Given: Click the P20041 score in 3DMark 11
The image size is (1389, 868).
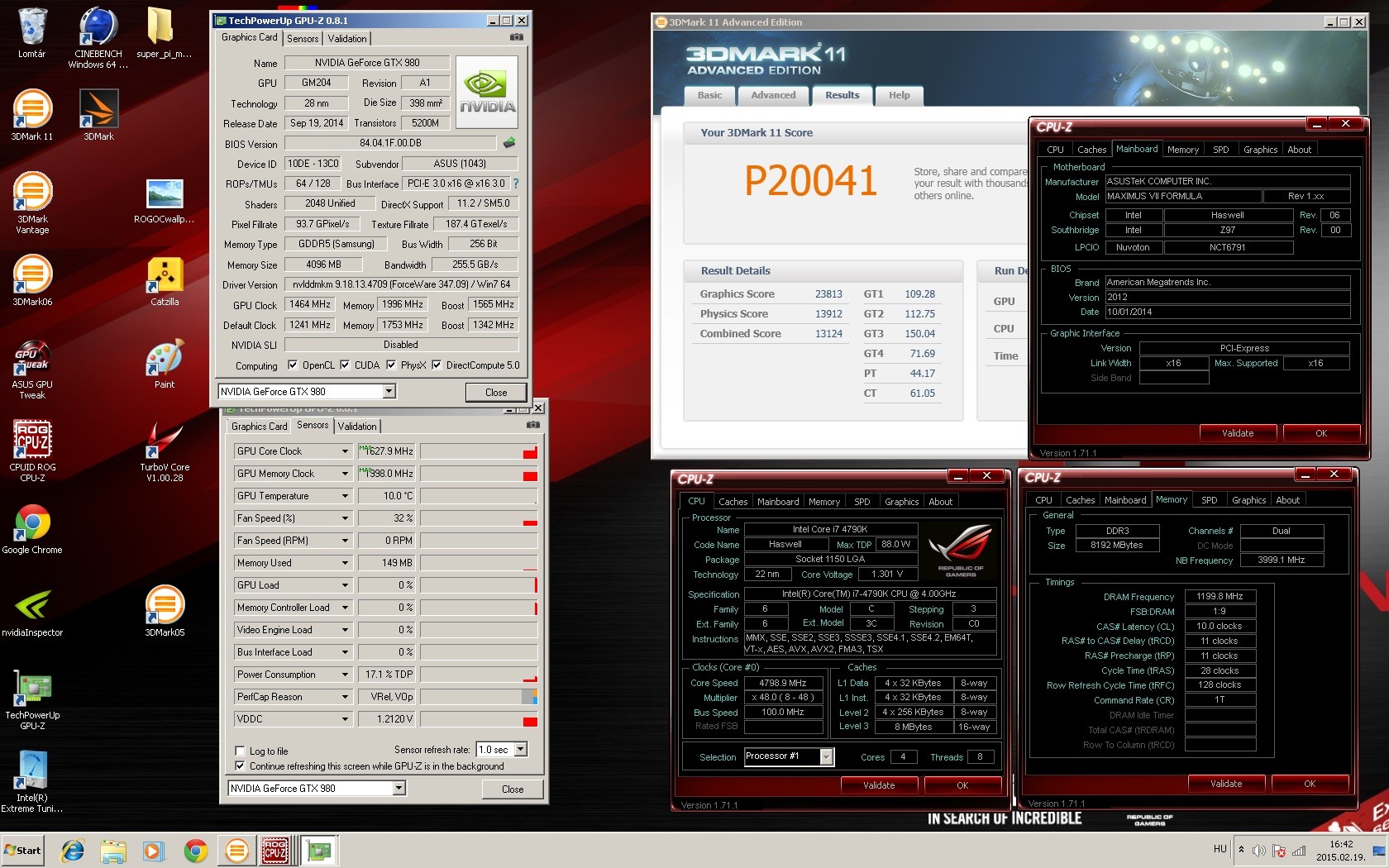Looking at the screenshot, I should [810, 180].
